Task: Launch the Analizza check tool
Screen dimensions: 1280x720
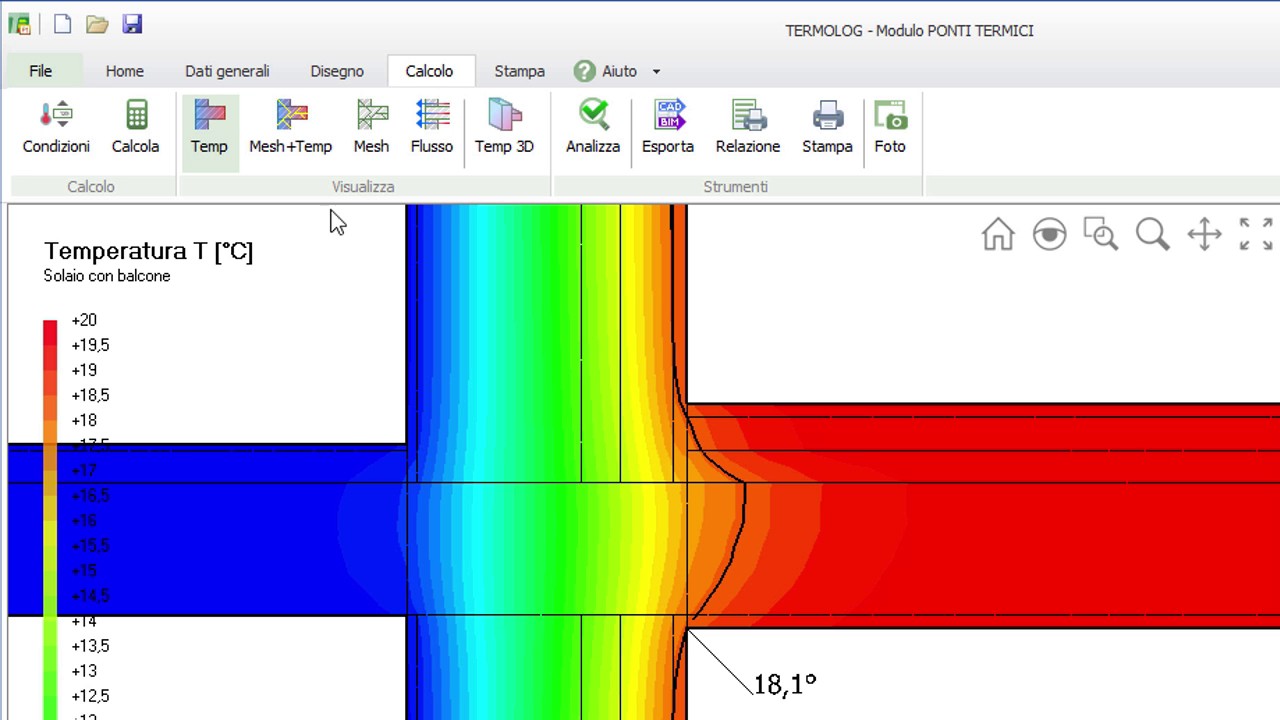Action: 593,127
